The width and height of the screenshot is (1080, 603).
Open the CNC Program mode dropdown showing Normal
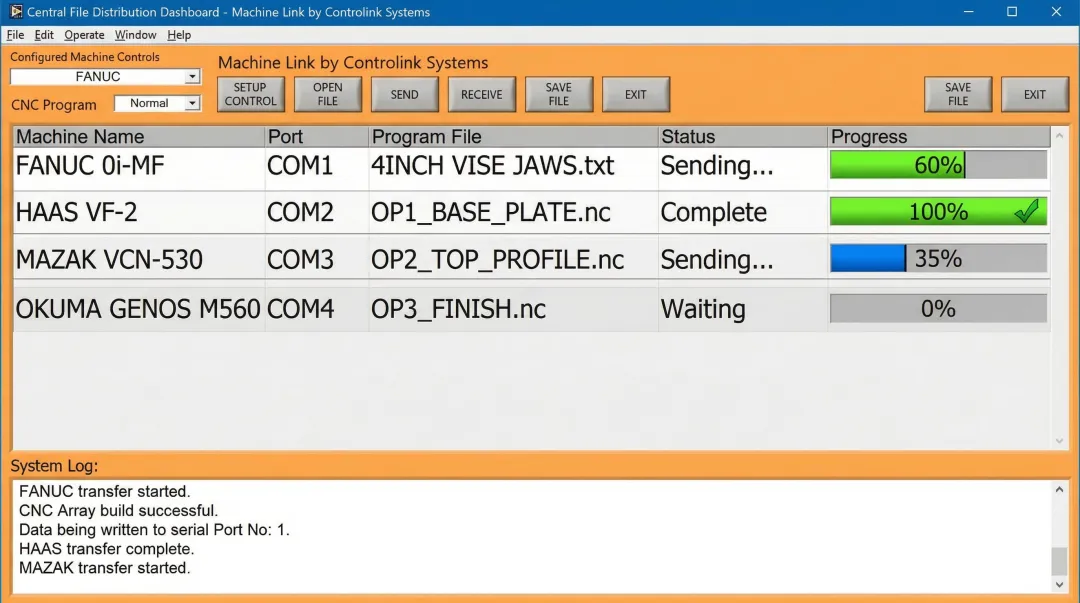coord(191,103)
